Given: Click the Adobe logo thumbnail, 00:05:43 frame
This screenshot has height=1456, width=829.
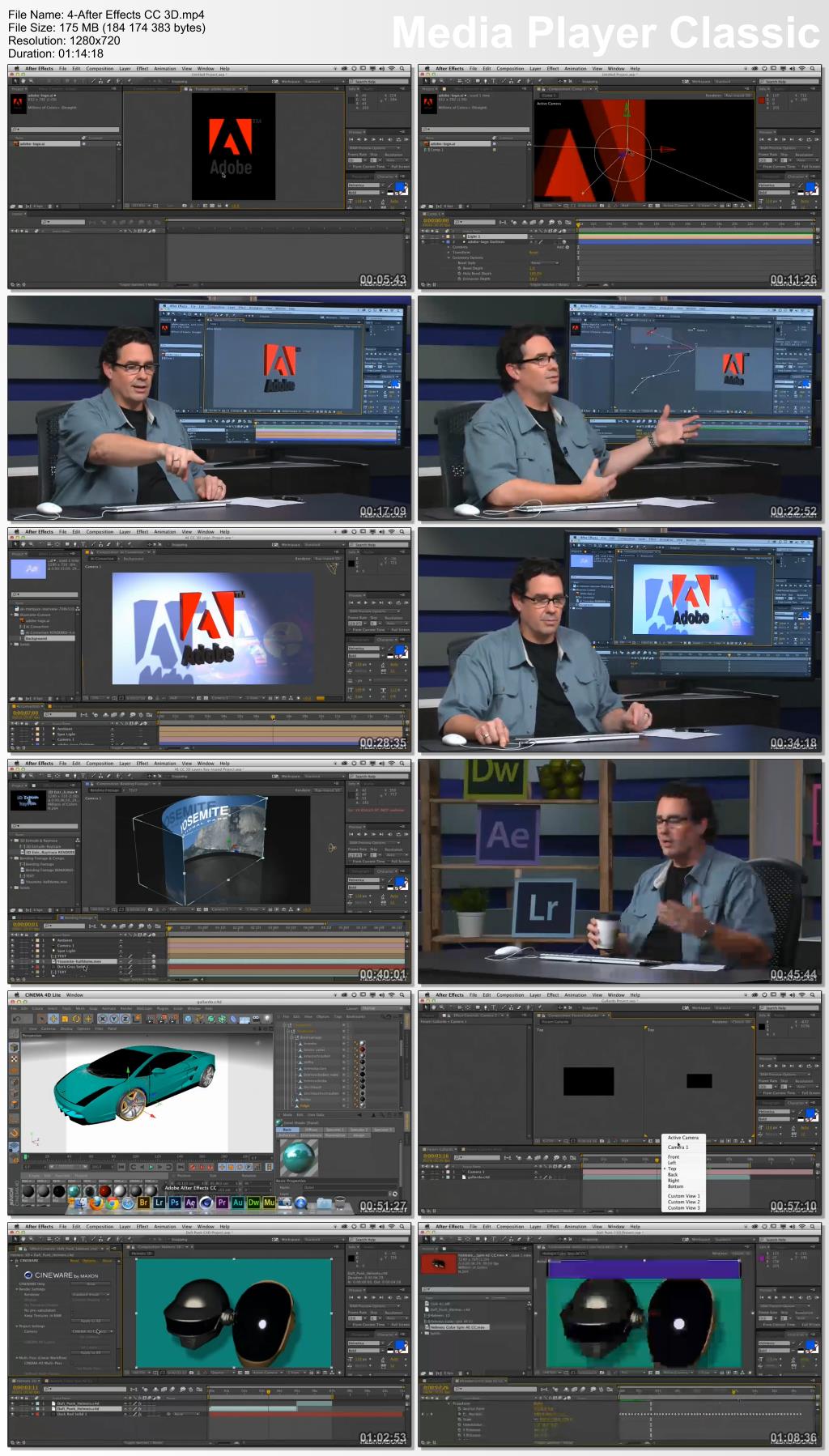Looking at the screenshot, I should click(18, 103).
